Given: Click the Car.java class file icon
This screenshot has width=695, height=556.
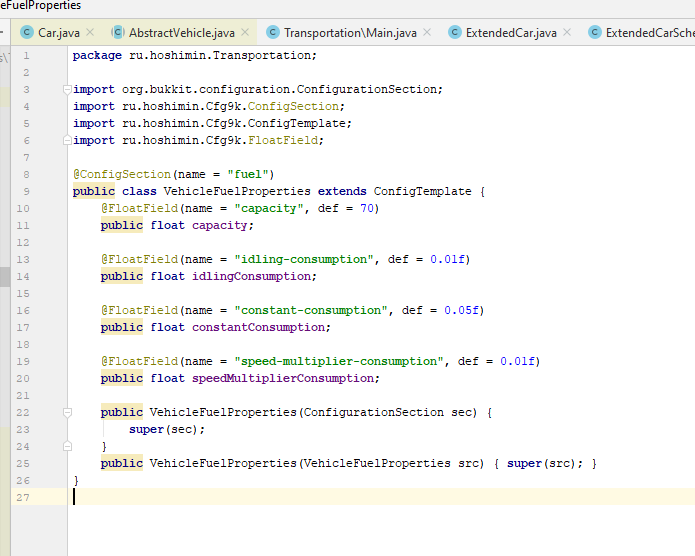Looking at the screenshot, I should 27,33.
